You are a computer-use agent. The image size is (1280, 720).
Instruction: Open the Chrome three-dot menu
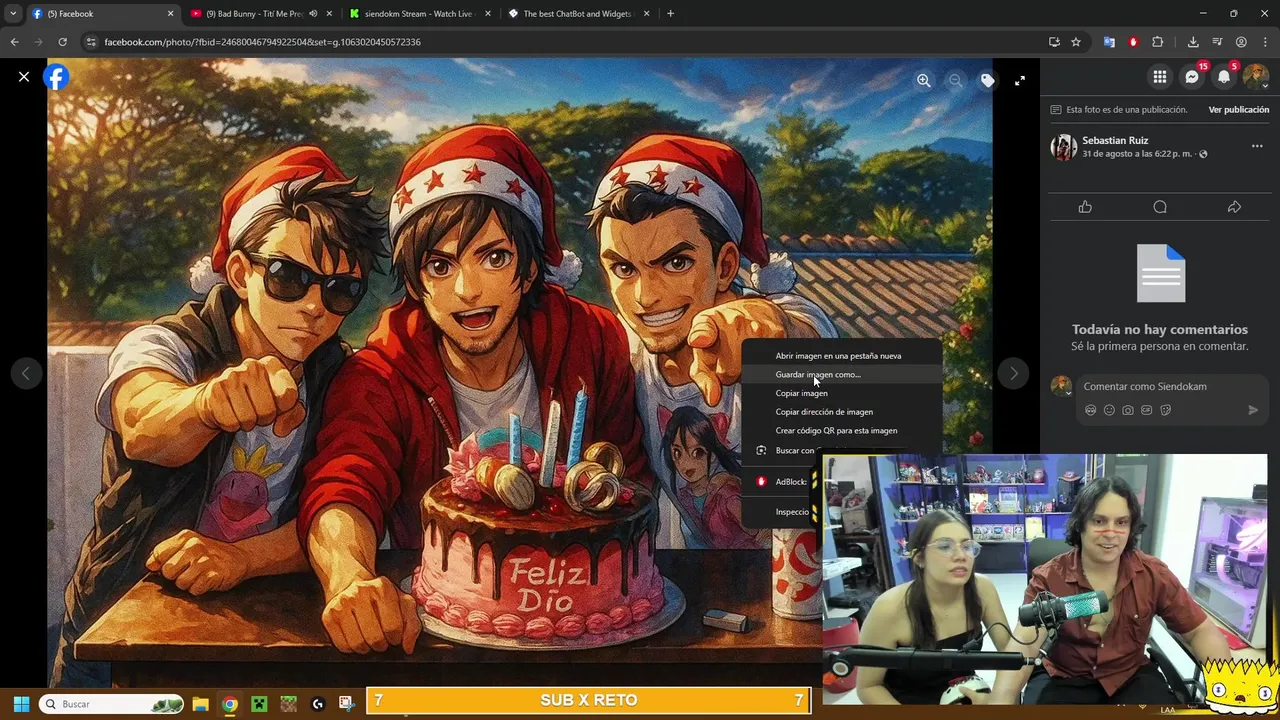(1265, 42)
